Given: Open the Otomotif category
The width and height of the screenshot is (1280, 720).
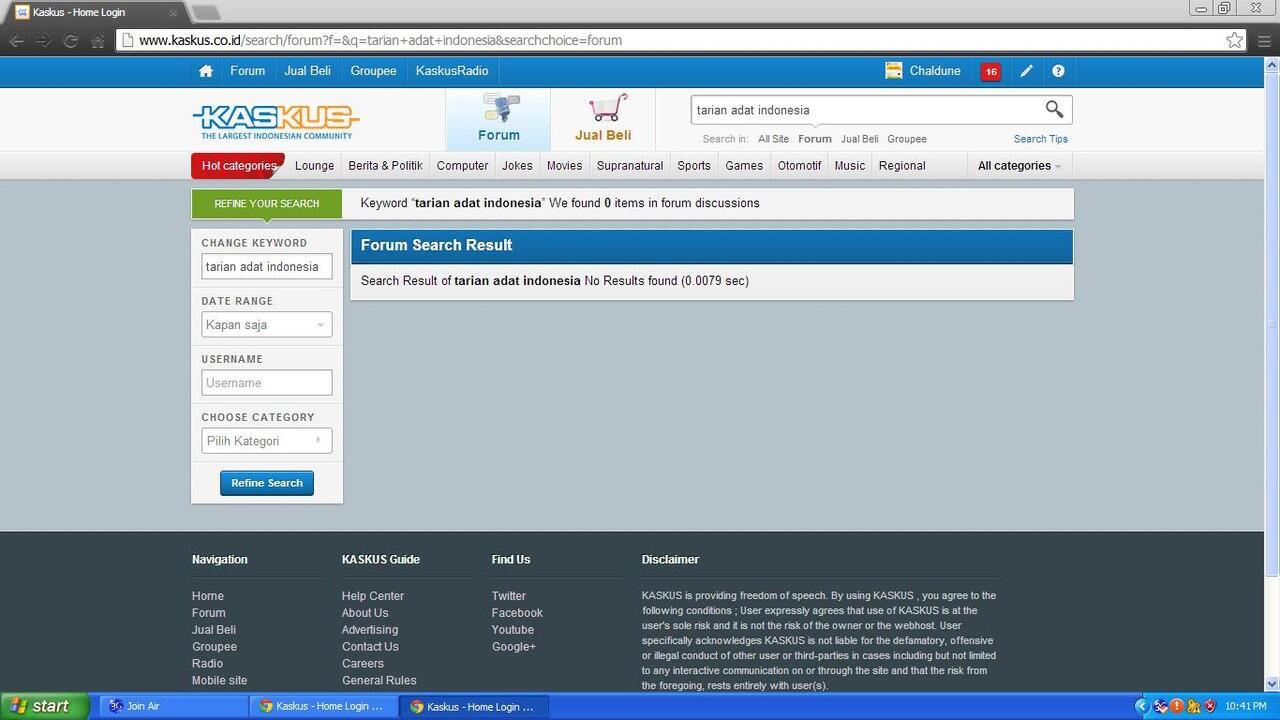Looking at the screenshot, I should [799, 166].
